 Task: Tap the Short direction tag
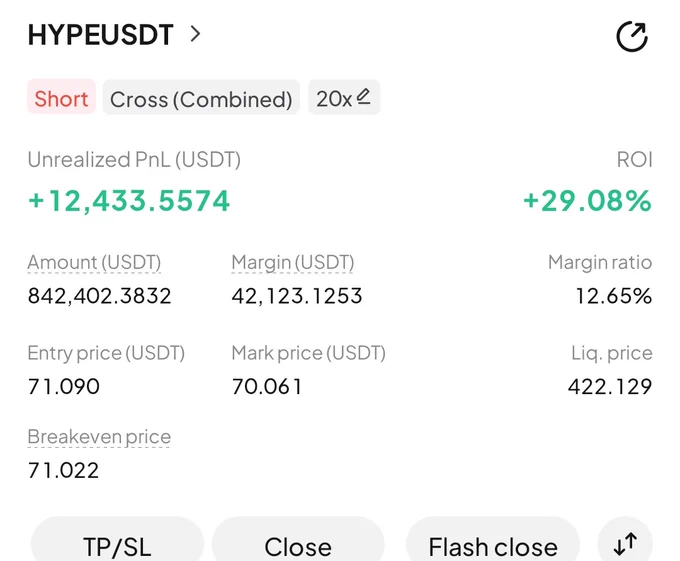(62, 97)
